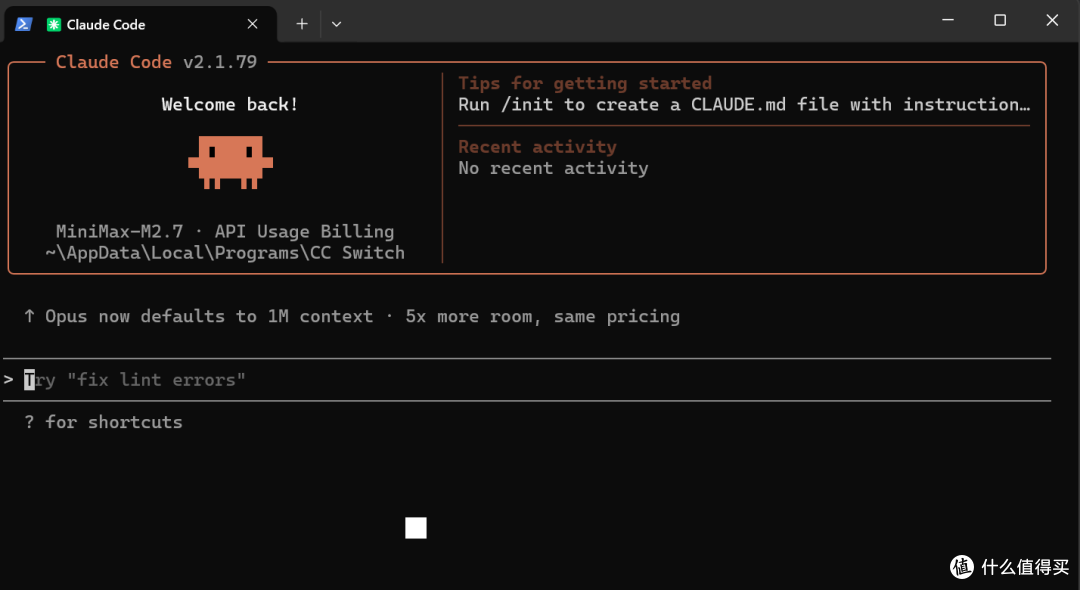Click the "Tips for getting started" heading
Viewport: 1080px width, 590px height.
(x=585, y=83)
